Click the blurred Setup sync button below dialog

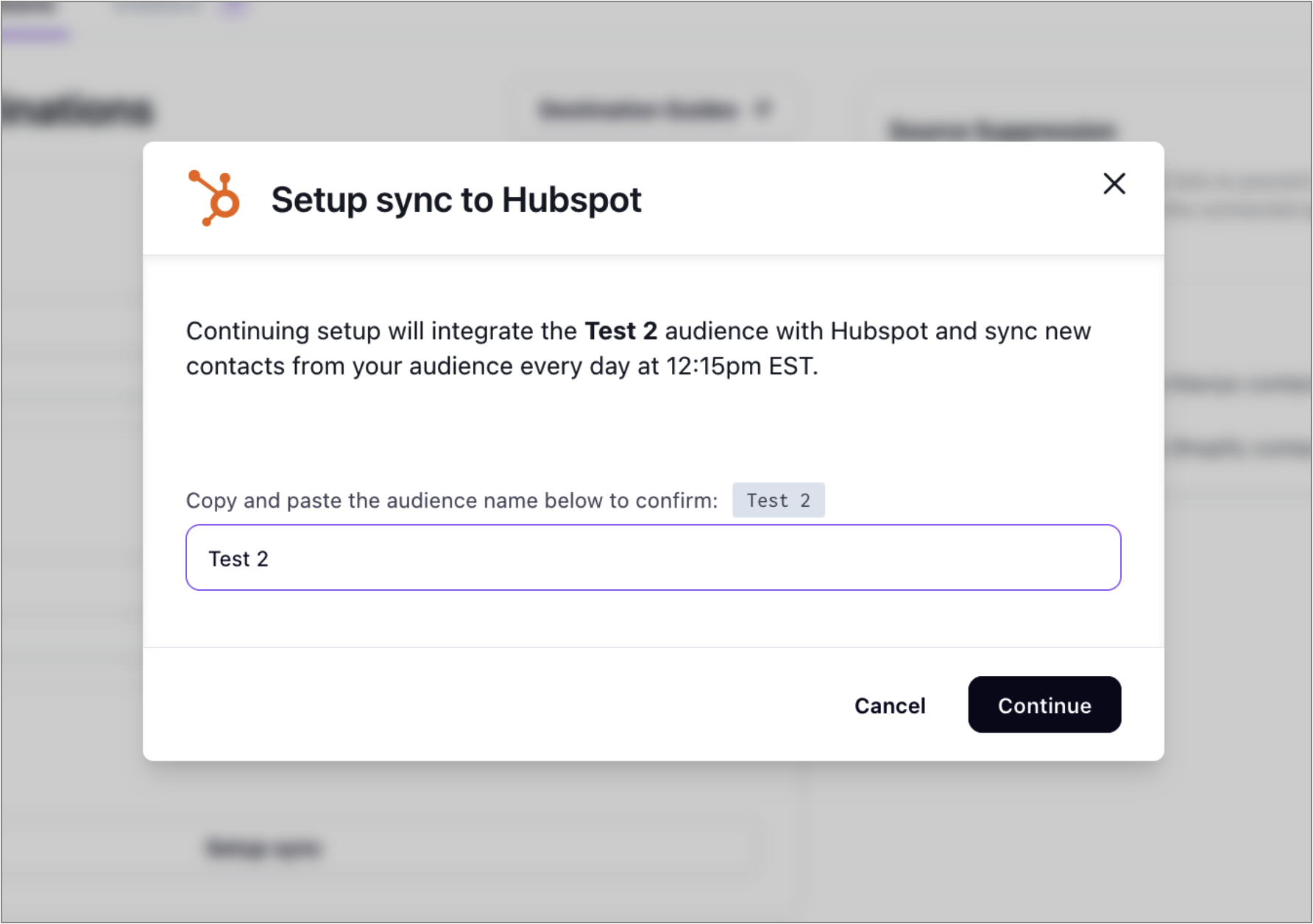[x=263, y=847]
